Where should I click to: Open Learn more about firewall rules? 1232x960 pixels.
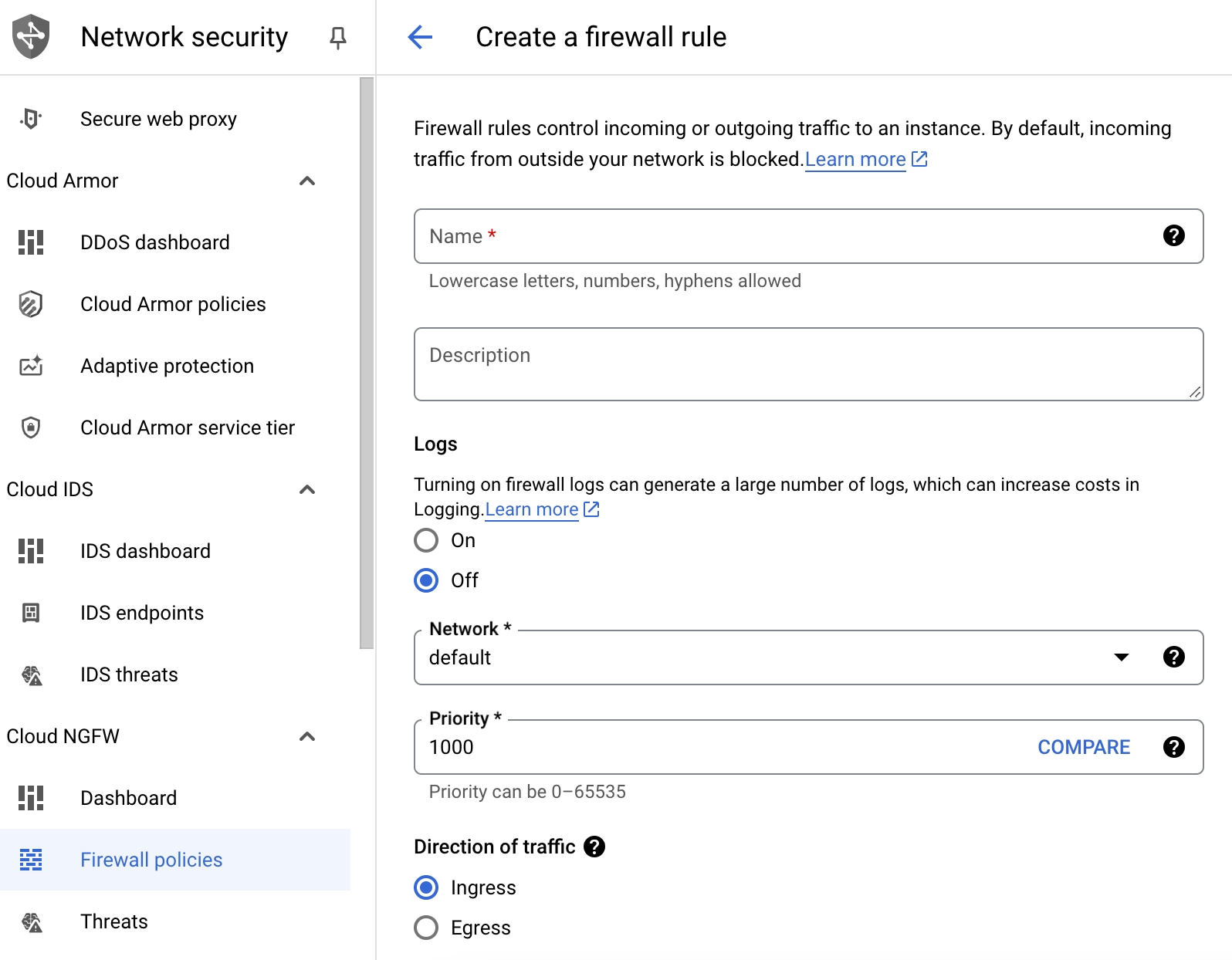[x=855, y=159]
